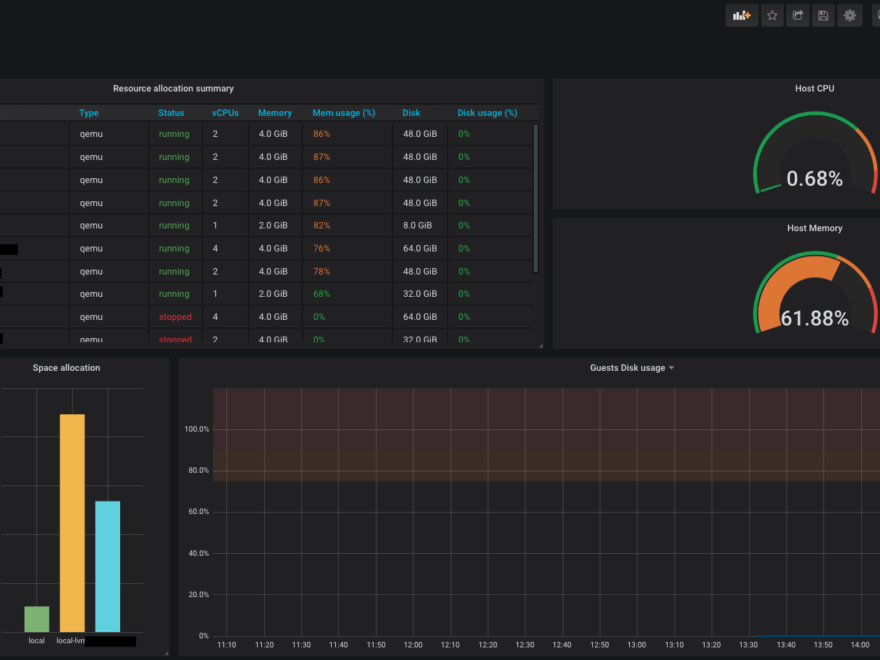Sort table by Memory column header

coord(274,113)
